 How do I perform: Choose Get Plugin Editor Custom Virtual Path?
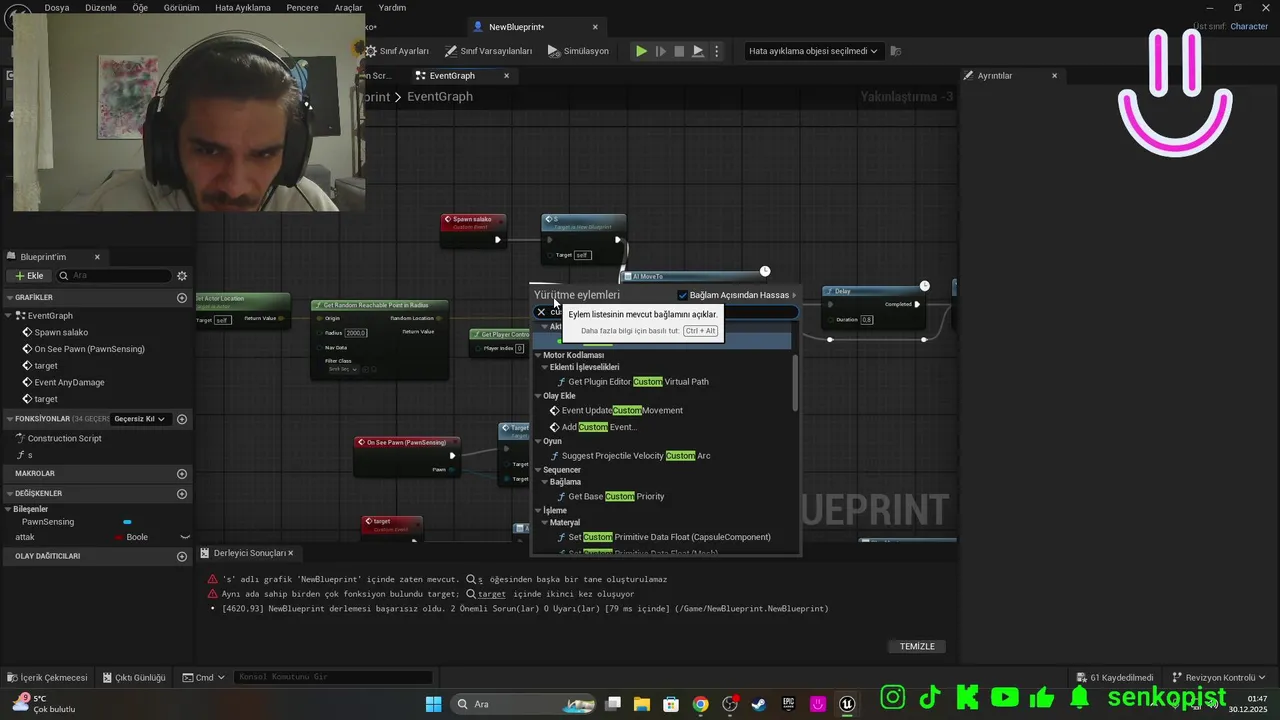[x=638, y=382]
